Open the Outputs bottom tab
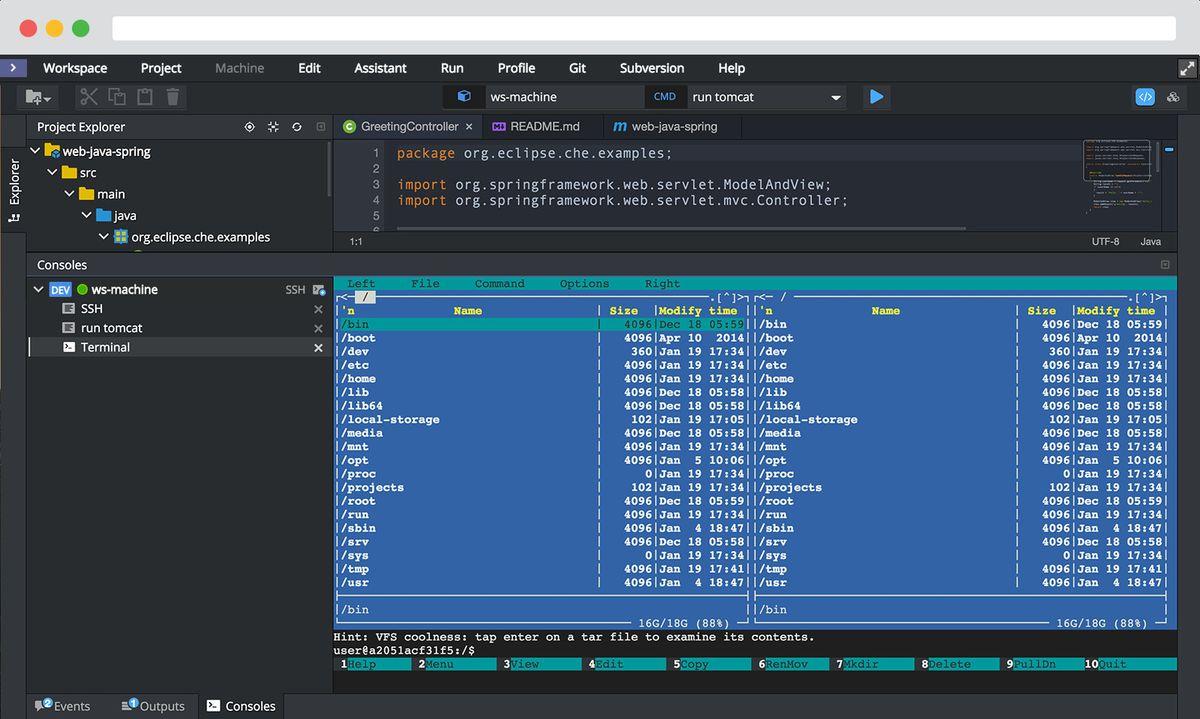Screen dimensions: 1200x719 click(x=153, y=705)
